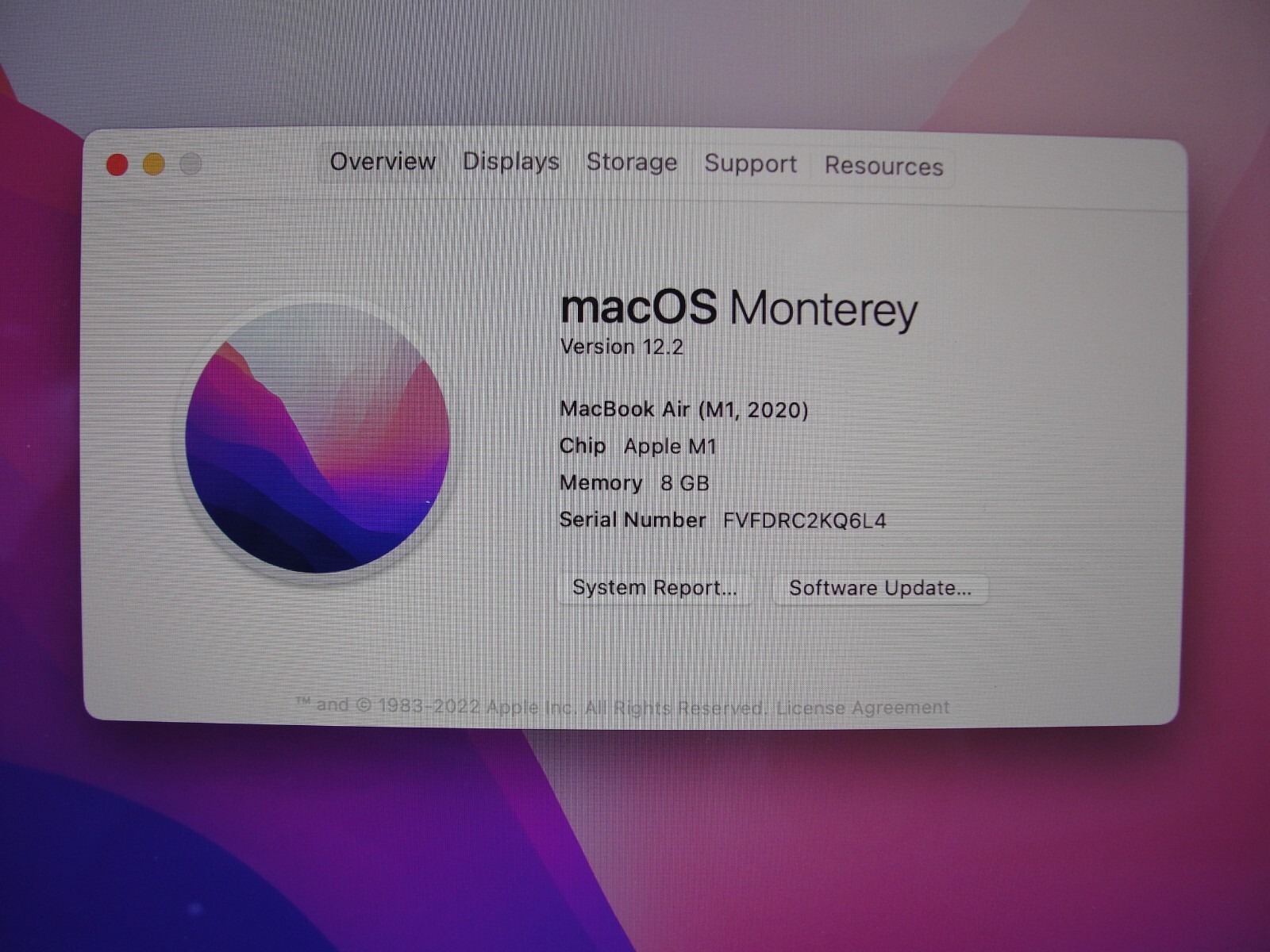Open the License Agreement link

point(863,707)
